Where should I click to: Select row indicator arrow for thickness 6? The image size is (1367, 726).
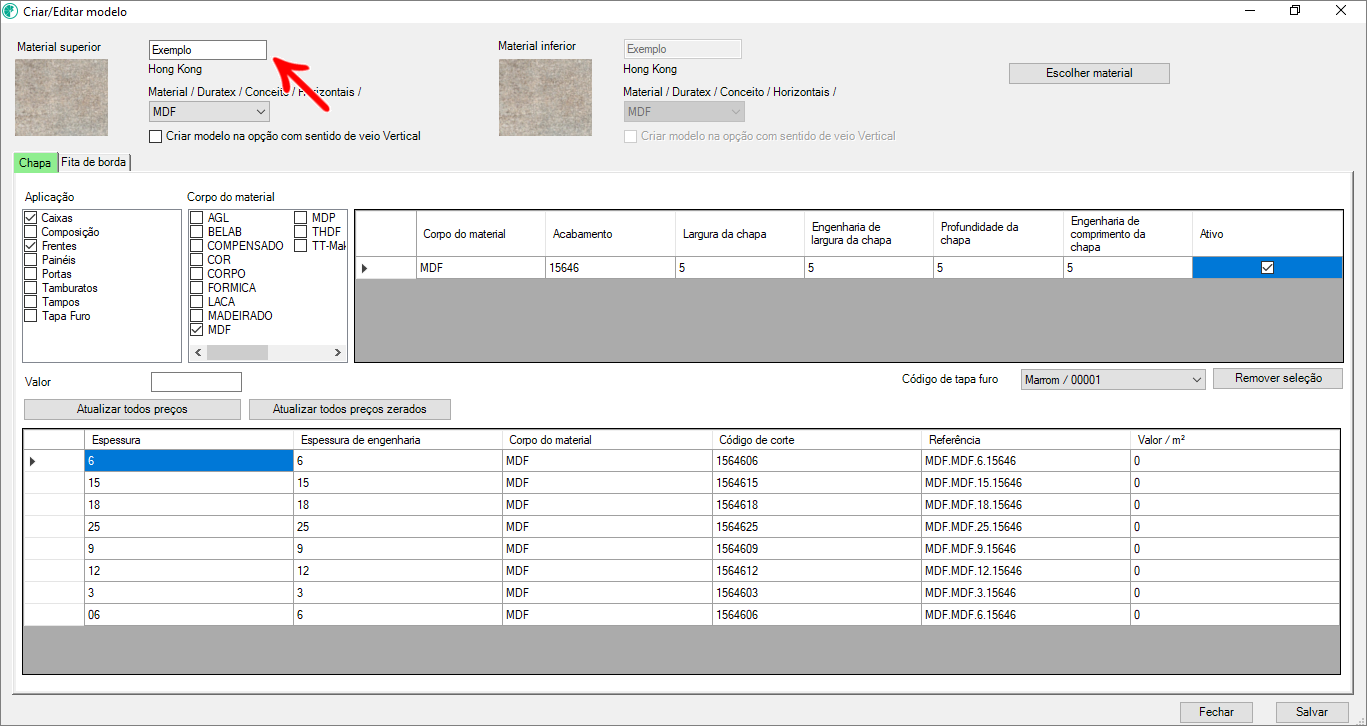[x=32, y=461]
